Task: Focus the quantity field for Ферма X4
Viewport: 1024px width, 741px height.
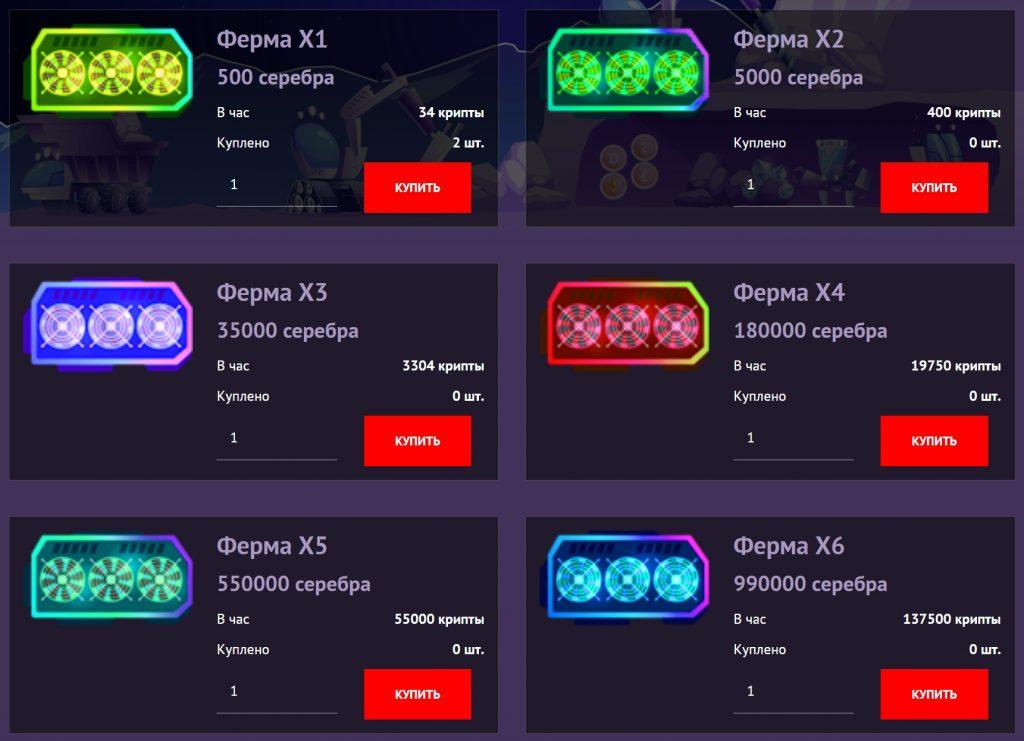Action: 793,439
